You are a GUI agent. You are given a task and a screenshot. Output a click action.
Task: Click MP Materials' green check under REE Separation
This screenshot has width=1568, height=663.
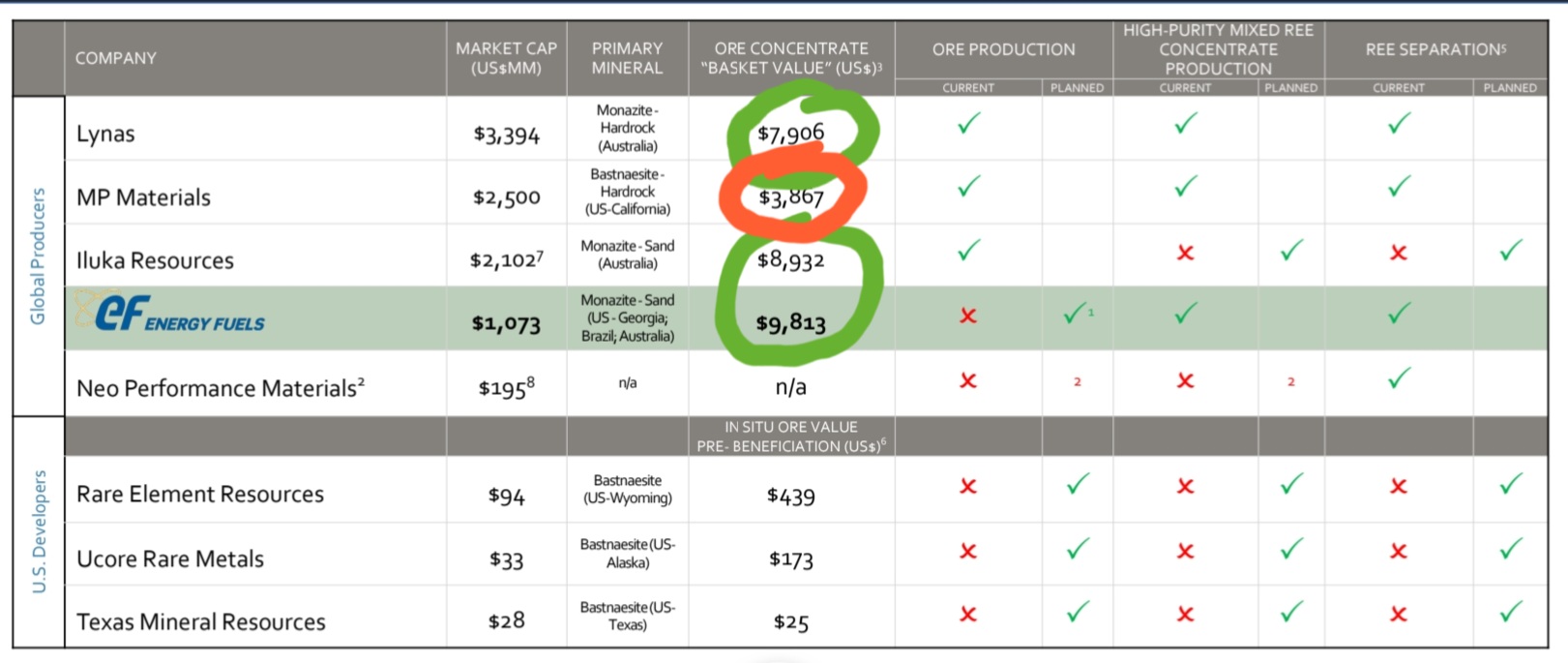click(x=1399, y=187)
